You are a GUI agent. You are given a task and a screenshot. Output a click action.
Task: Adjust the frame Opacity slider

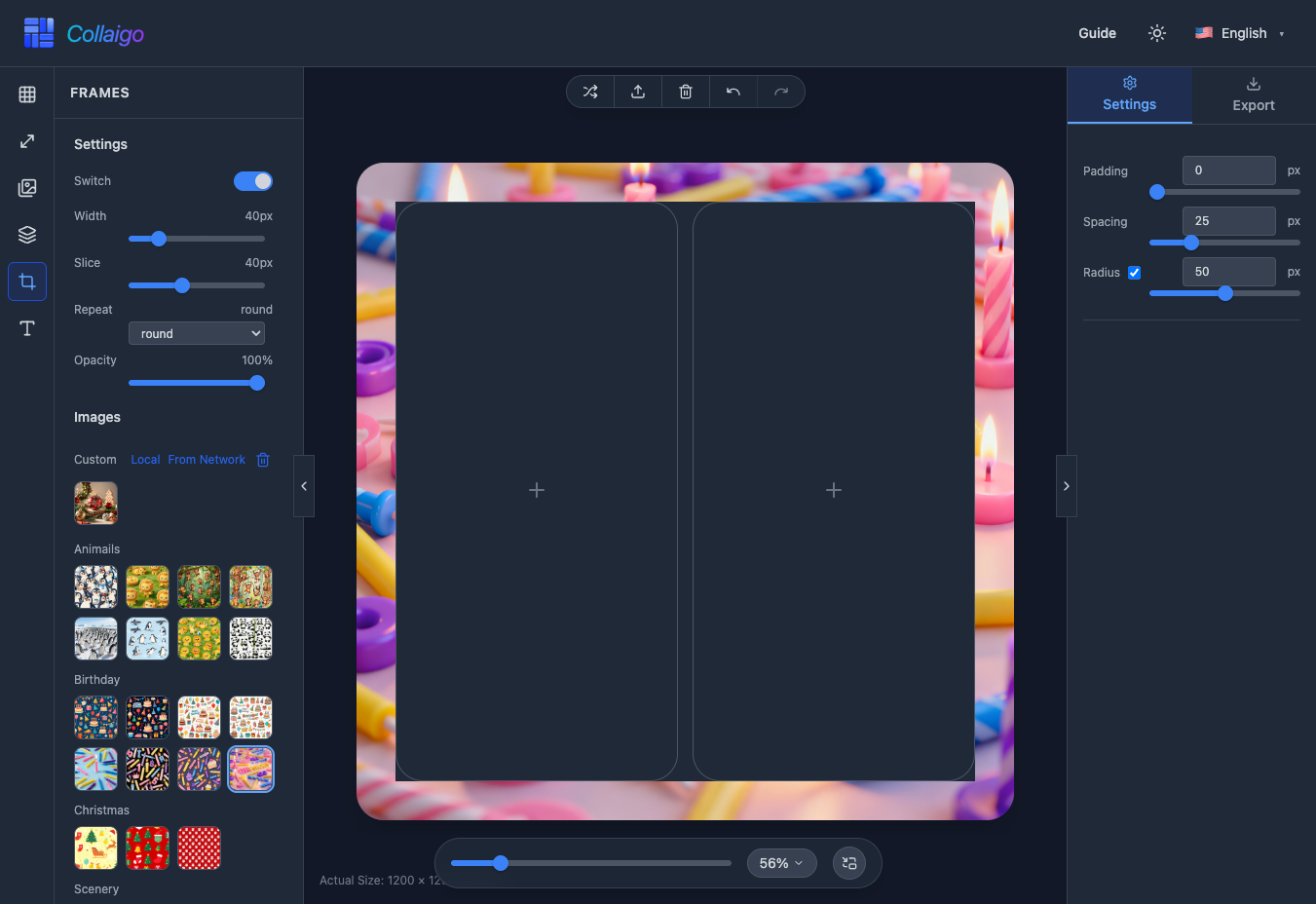coord(197,383)
